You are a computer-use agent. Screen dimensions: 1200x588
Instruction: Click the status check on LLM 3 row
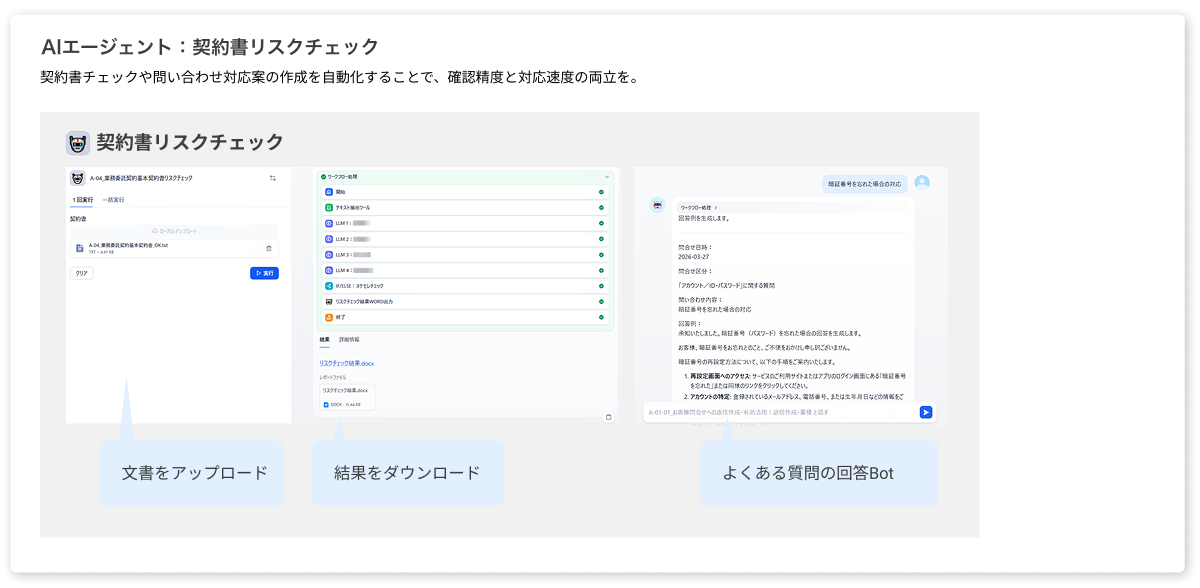pyautogui.click(x=601, y=255)
